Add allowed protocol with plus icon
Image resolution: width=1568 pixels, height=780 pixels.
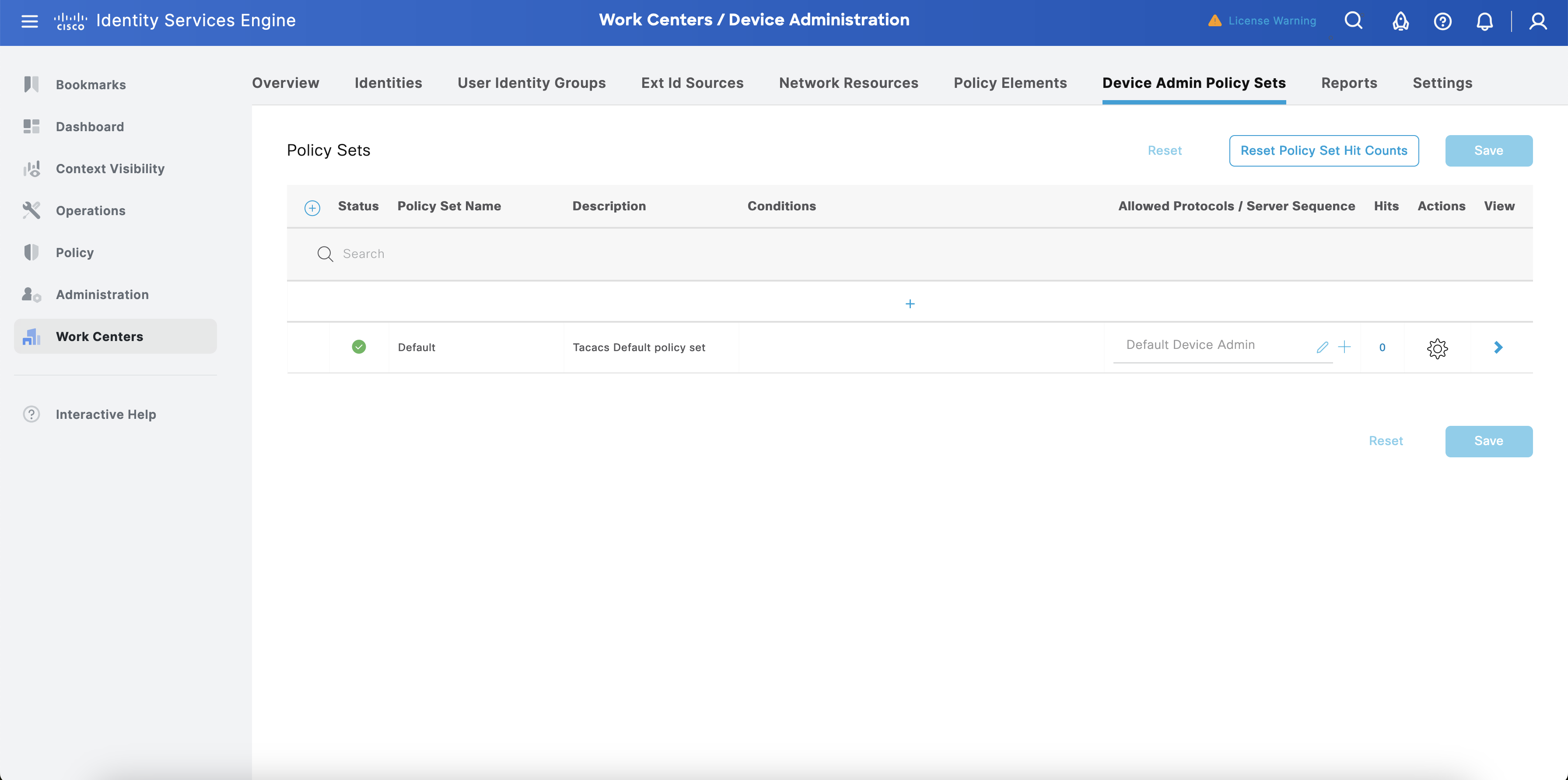1344,347
